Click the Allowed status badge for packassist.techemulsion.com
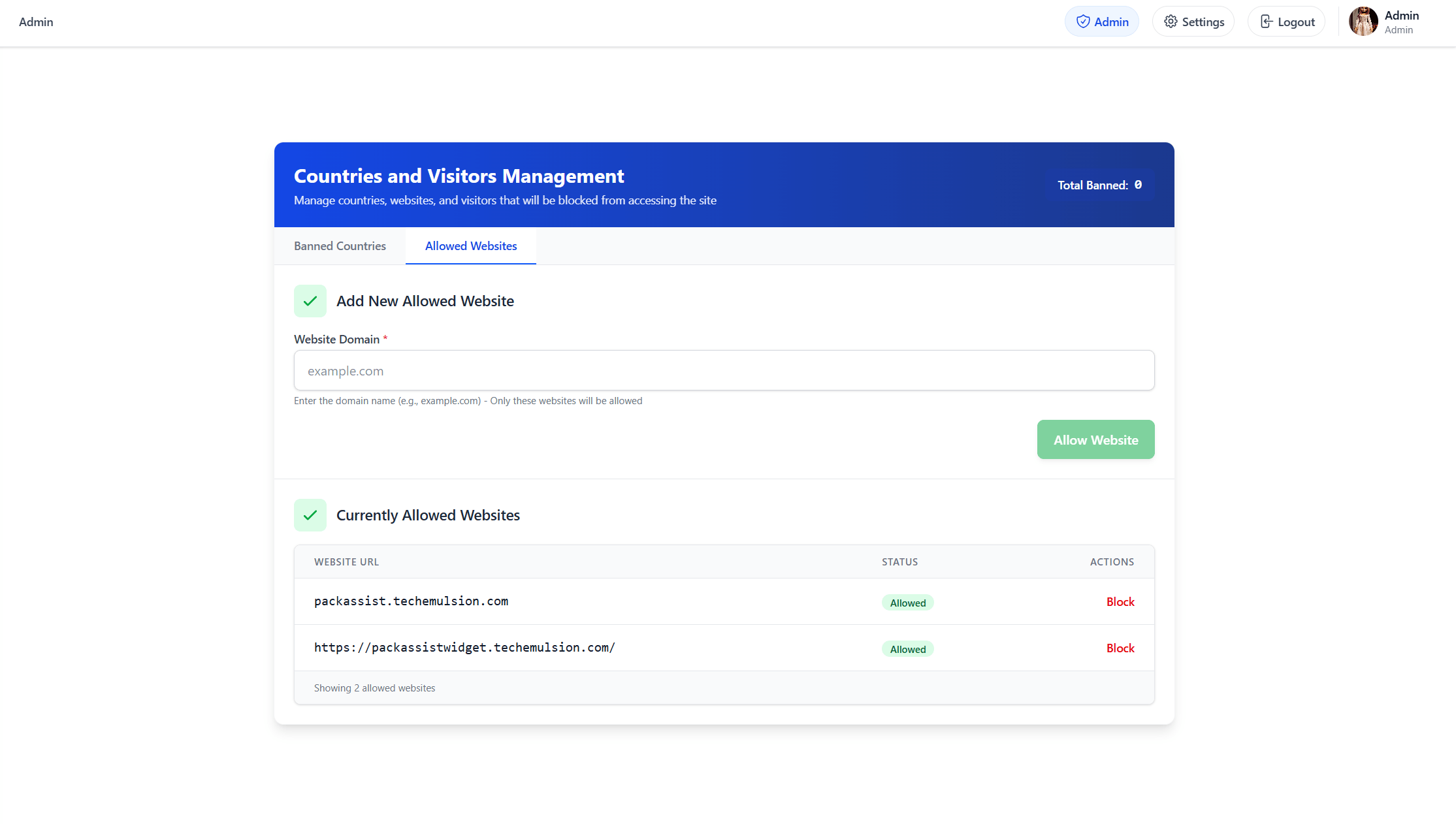The width and height of the screenshot is (1456, 824). click(907, 602)
